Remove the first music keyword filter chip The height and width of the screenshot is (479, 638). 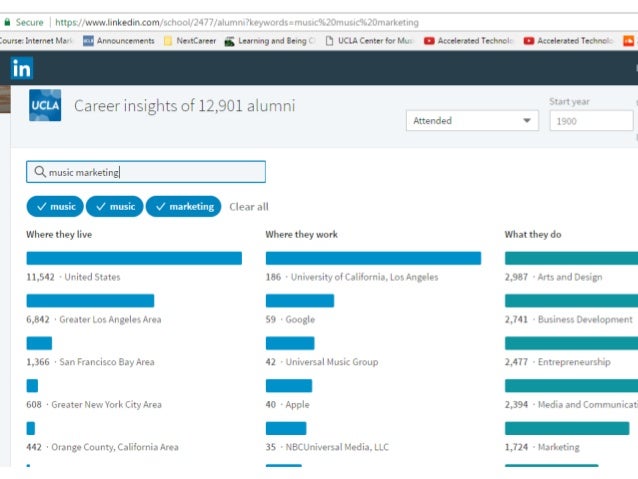(55, 206)
